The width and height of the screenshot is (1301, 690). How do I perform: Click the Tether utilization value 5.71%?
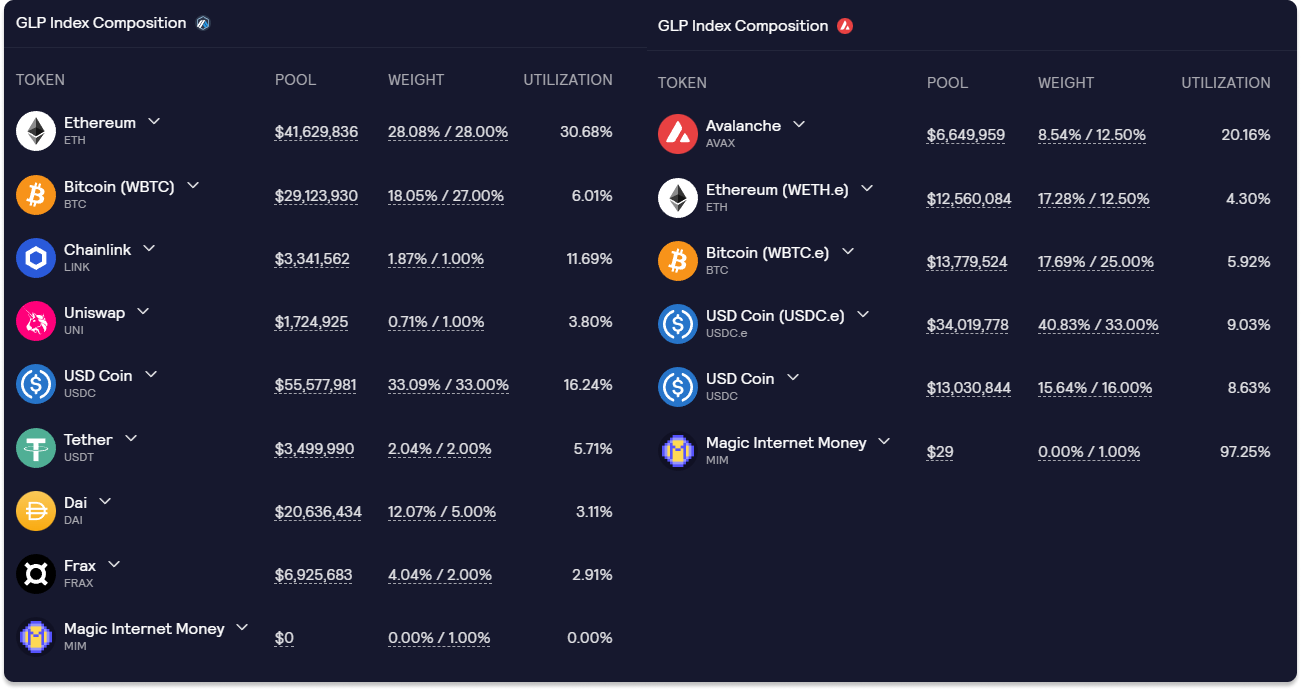click(x=593, y=449)
